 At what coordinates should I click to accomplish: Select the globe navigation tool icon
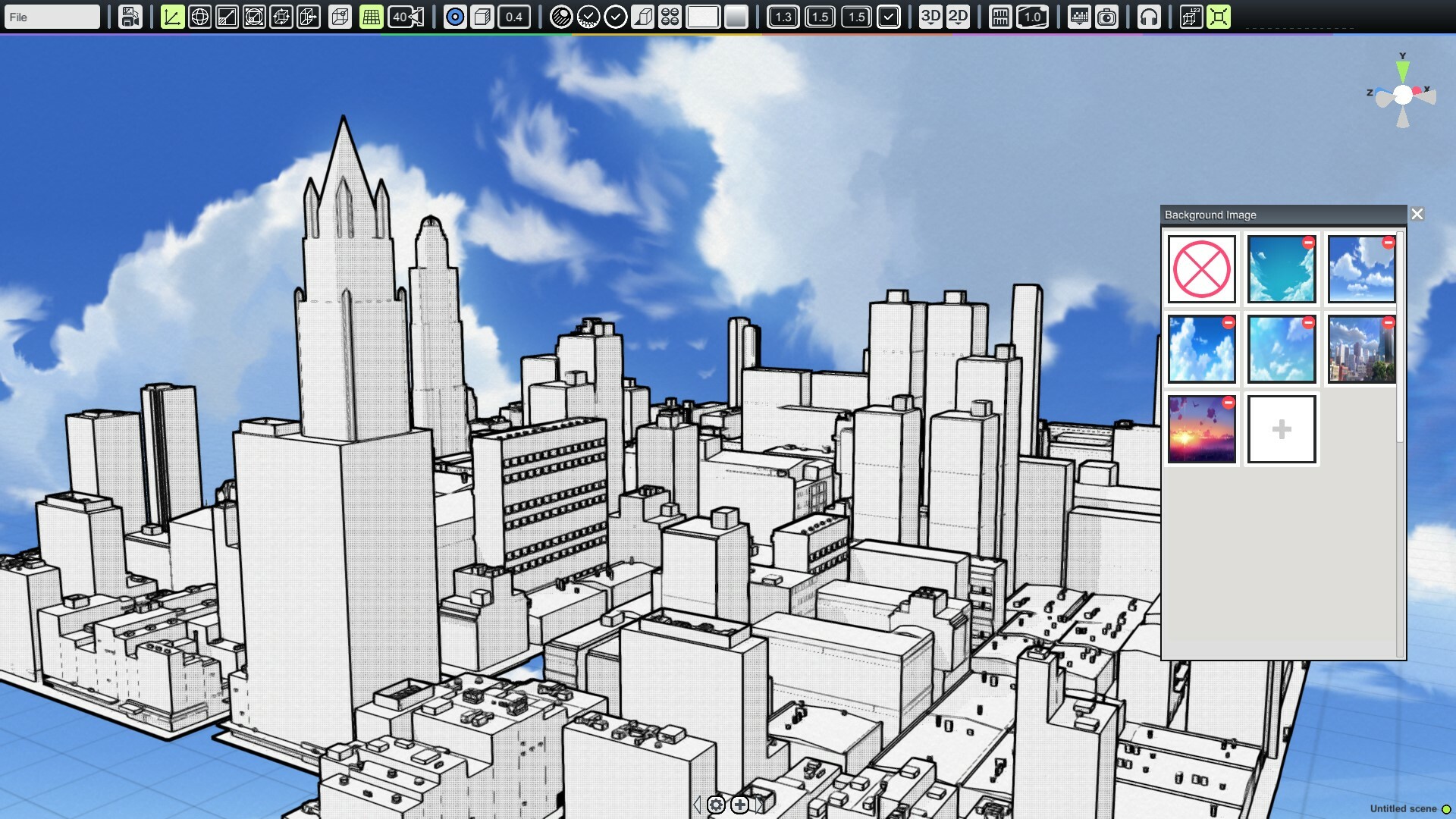[201, 17]
